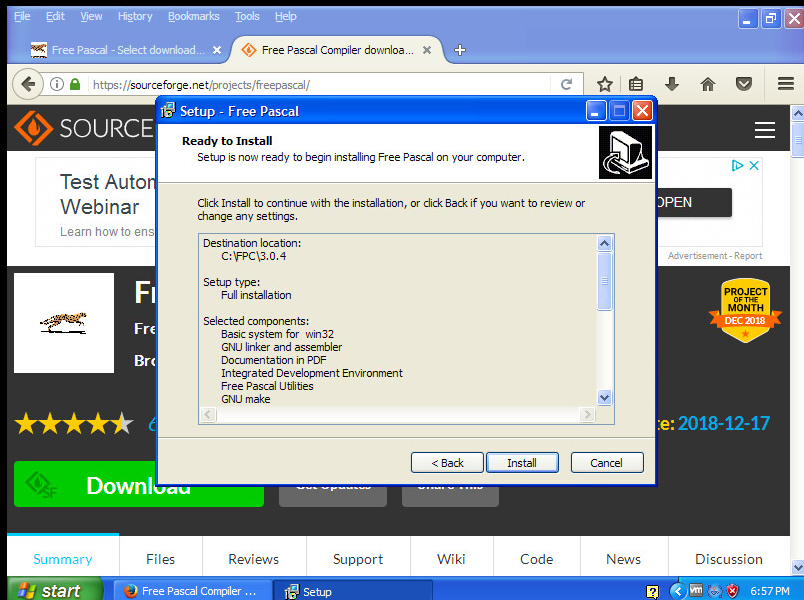Close the Free Pascal Compiler download tab
The width and height of the screenshot is (804, 600).
(427, 50)
